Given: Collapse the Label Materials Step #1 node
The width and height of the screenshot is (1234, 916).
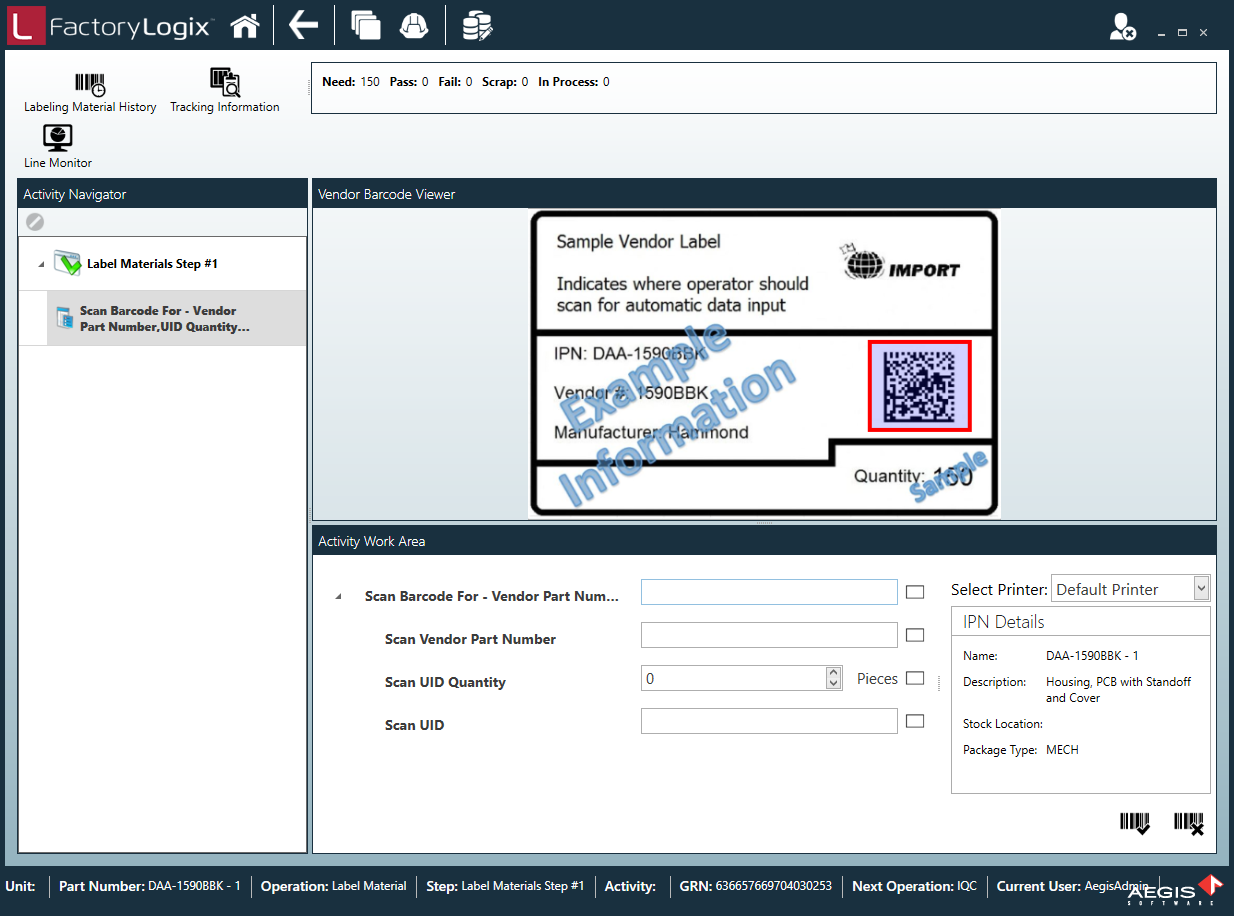Looking at the screenshot, I should pos(41,265).
